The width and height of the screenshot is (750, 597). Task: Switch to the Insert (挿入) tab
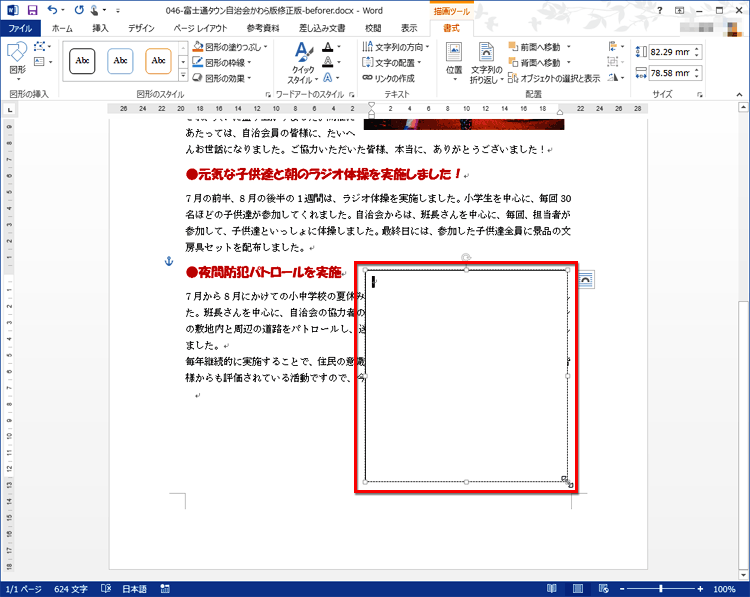tap(100, 28)
